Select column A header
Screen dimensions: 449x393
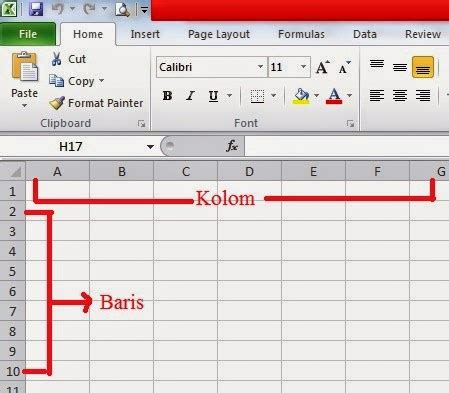pos(57,171)
